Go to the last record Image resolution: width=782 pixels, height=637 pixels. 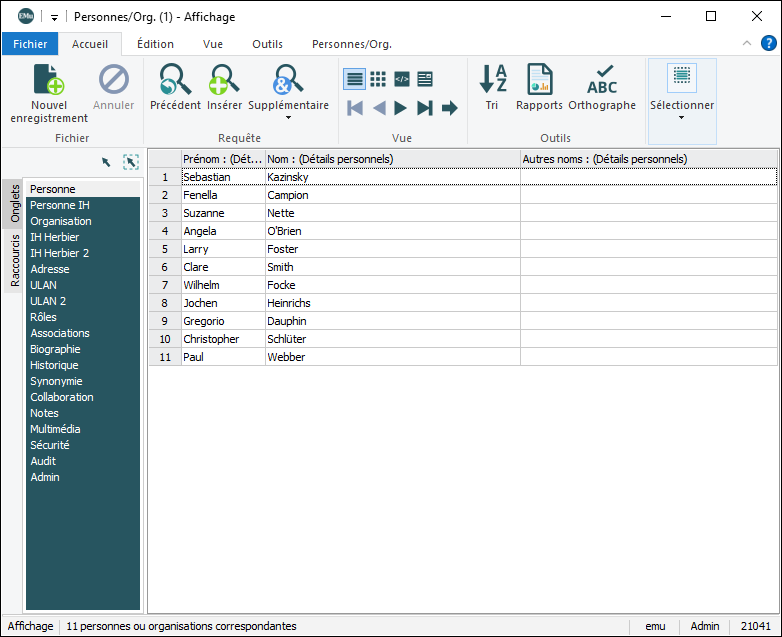425,108
